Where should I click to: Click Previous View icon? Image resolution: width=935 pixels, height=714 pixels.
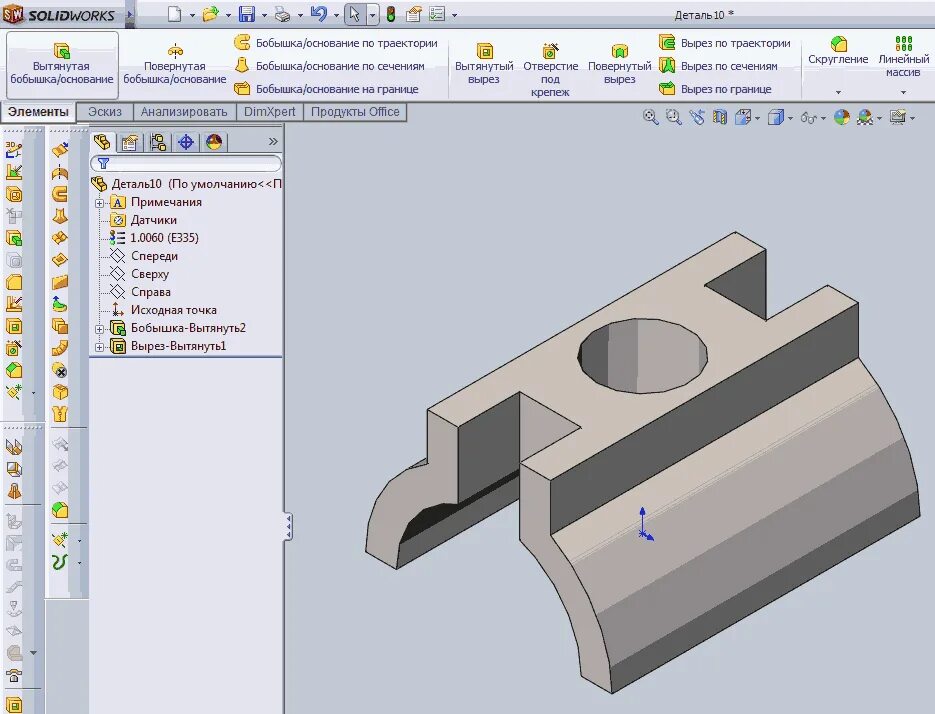point(697,117)
